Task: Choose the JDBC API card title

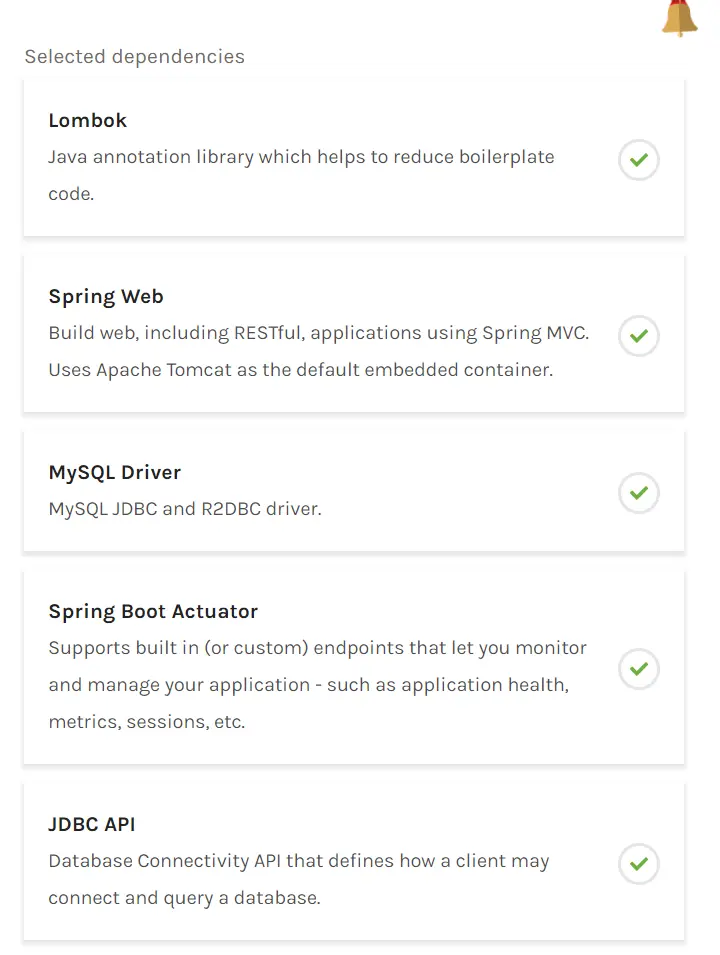Action: [x=92, y=824]
